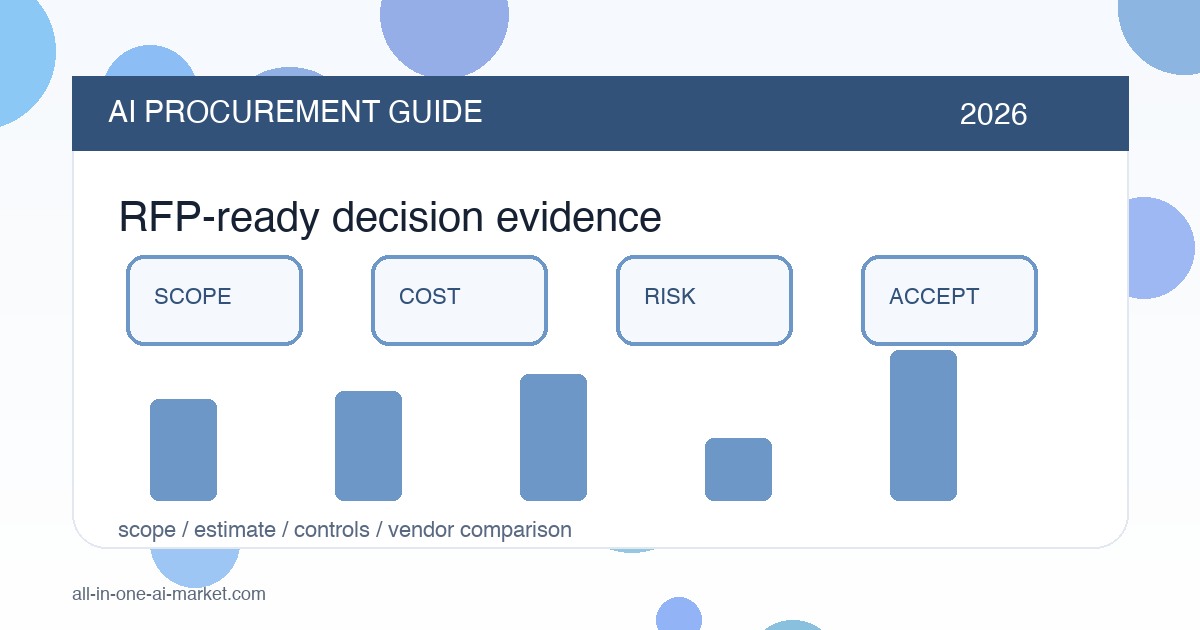Click the word vendor comparison in caption
Image resolution: width=1200 pixels, height=630 pixels.
pos(480,529)
